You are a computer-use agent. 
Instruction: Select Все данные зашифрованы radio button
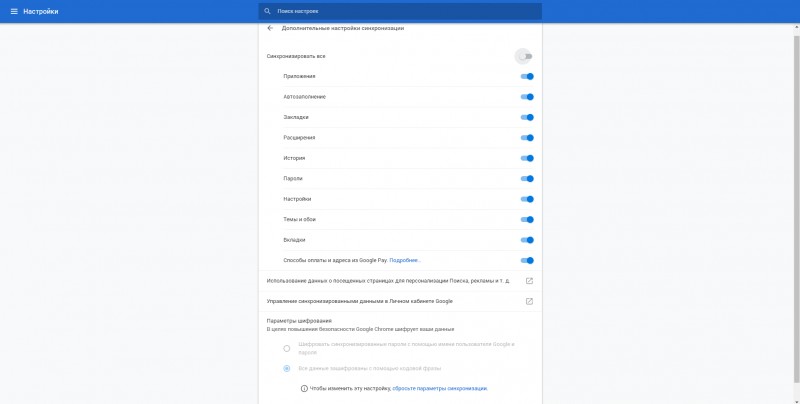tap(287, 368)
